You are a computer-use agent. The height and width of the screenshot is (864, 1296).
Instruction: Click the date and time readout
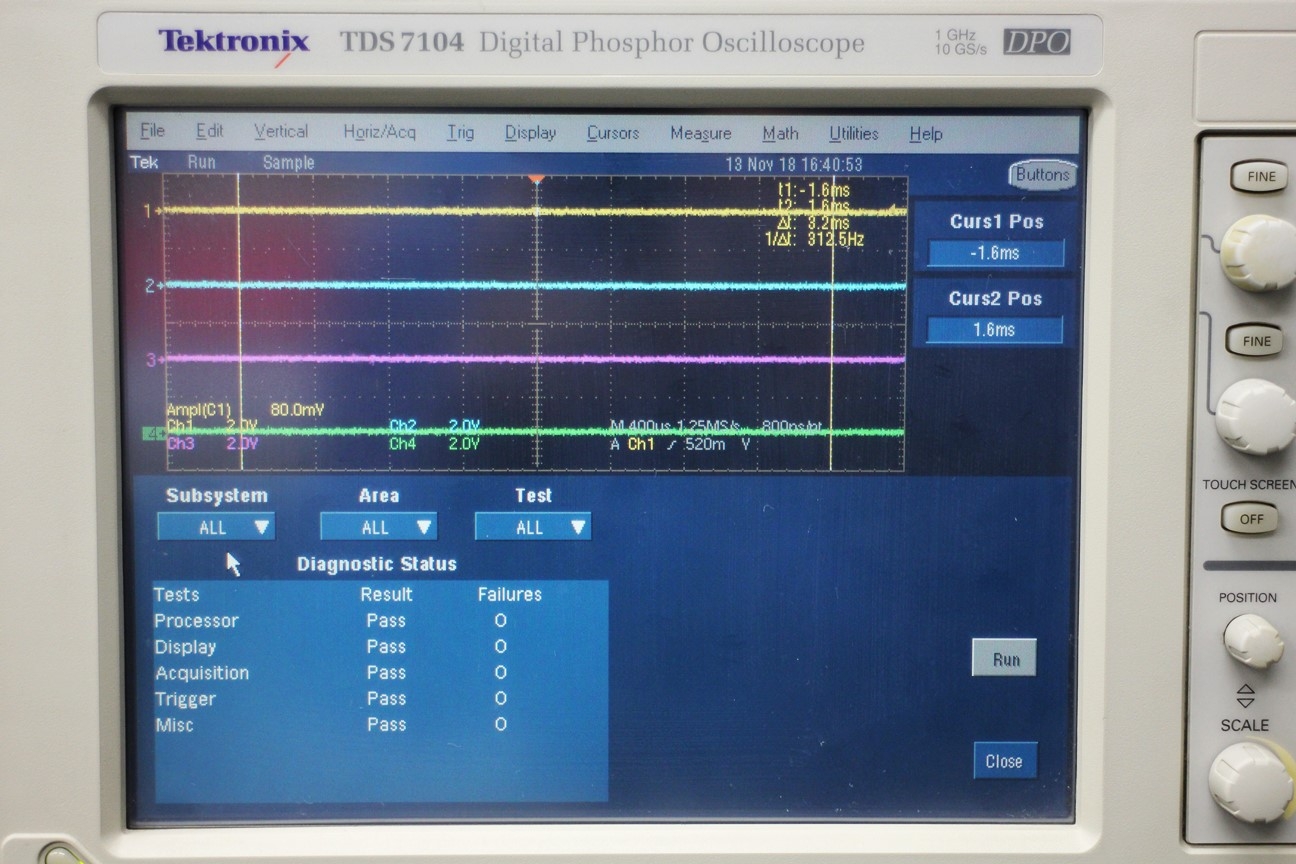794,164
